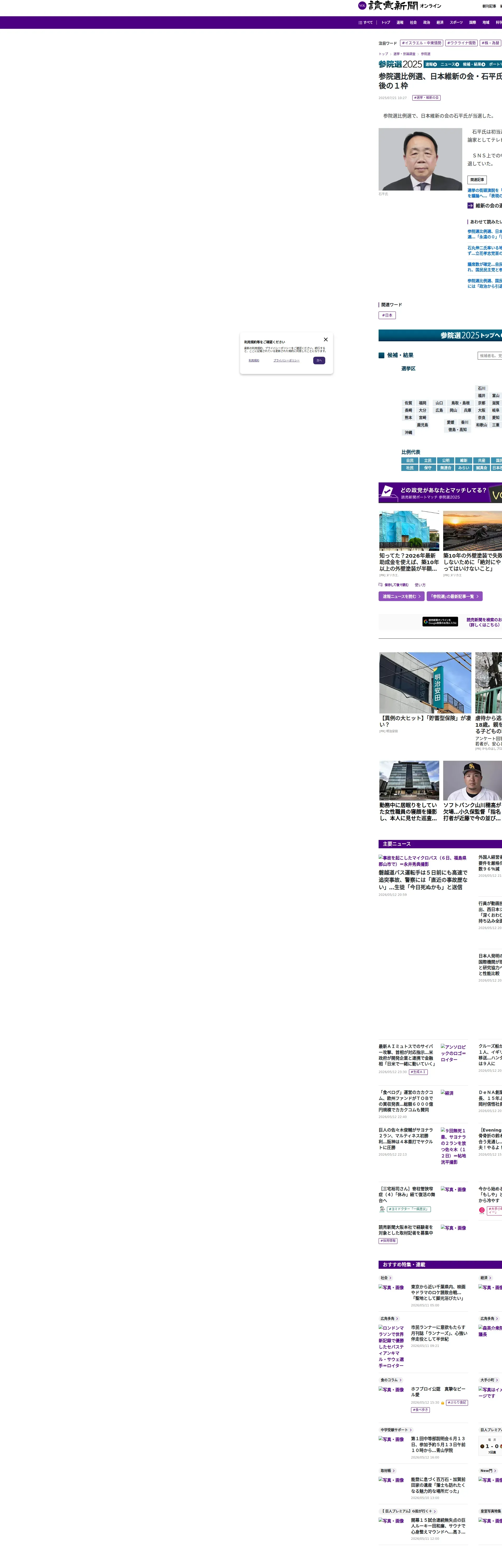Click the YOL Yomiuri Shimbun logo

(399, 5)
